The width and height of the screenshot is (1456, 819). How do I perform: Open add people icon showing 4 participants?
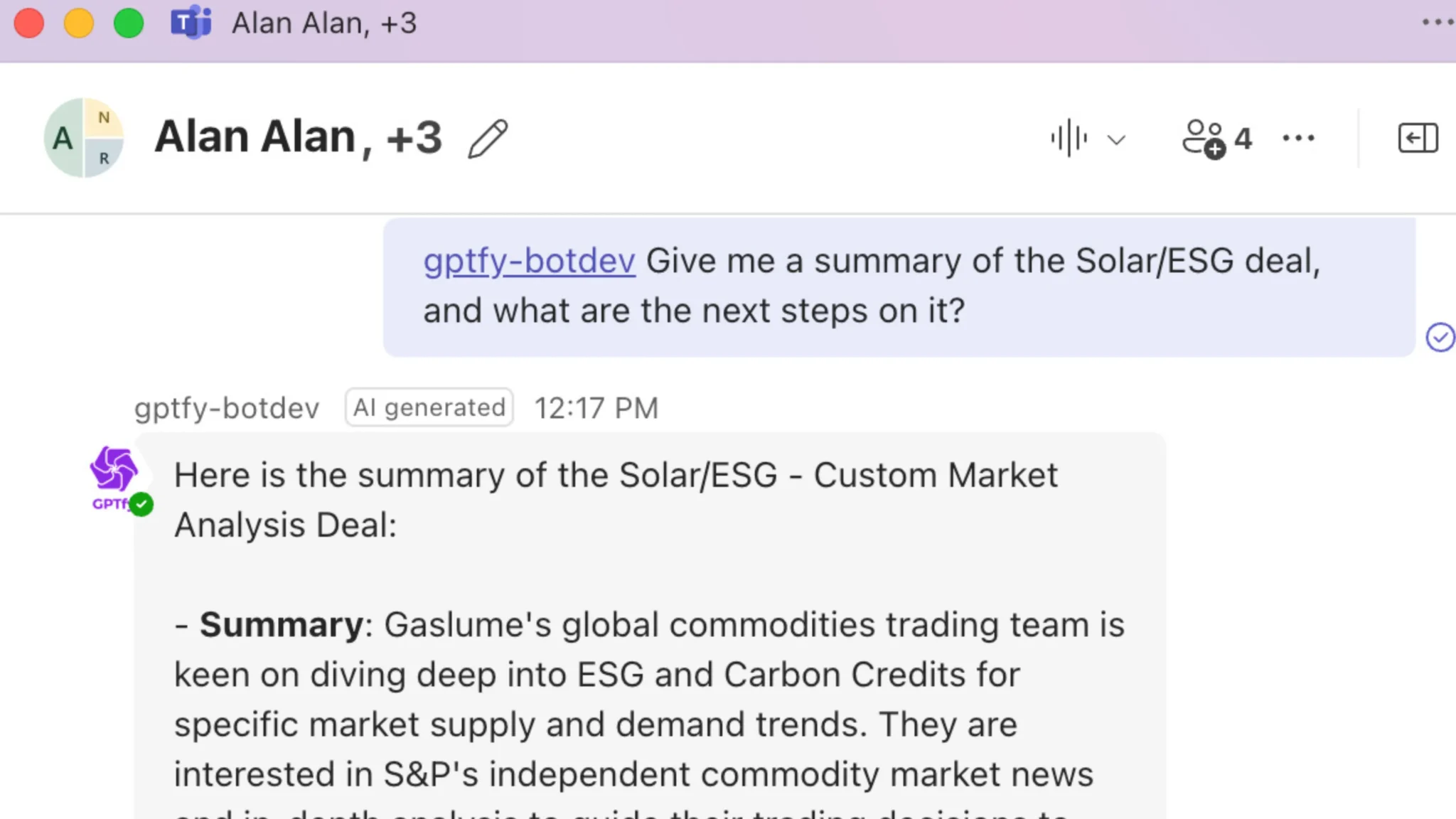point(1216,139)
